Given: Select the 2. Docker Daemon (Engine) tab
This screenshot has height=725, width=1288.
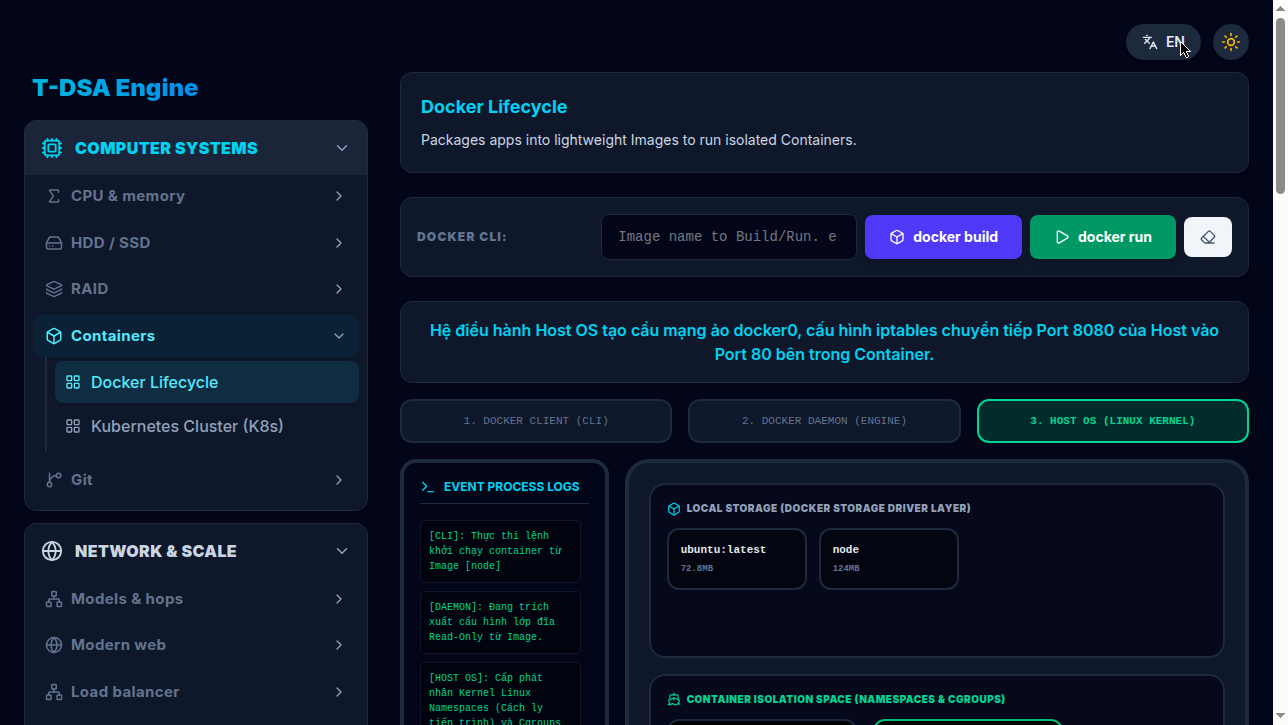Looking at the screenshot, I should coord(824,421).
